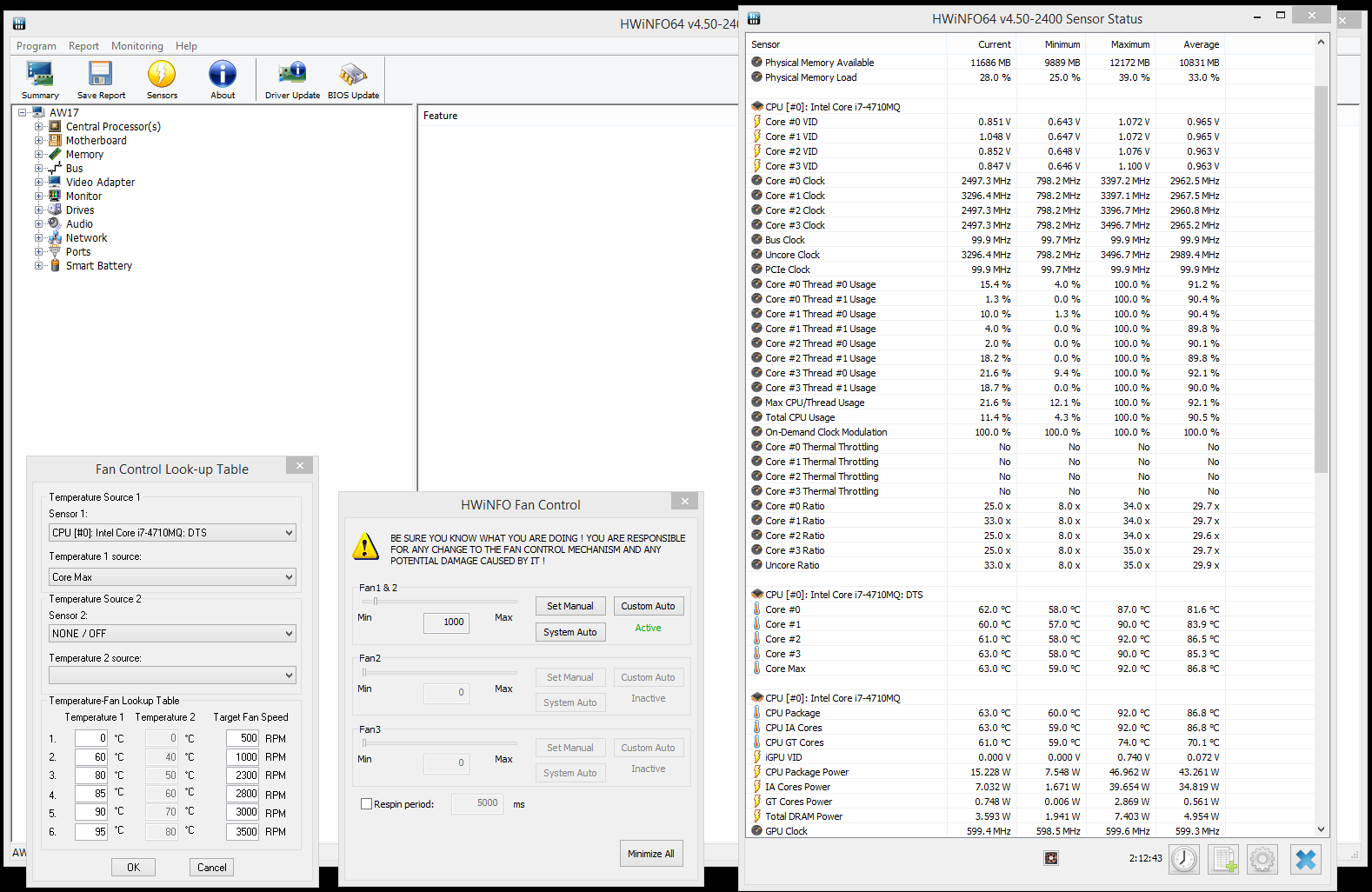Click the Motherboard icon in tree

[x=55, y=140]
